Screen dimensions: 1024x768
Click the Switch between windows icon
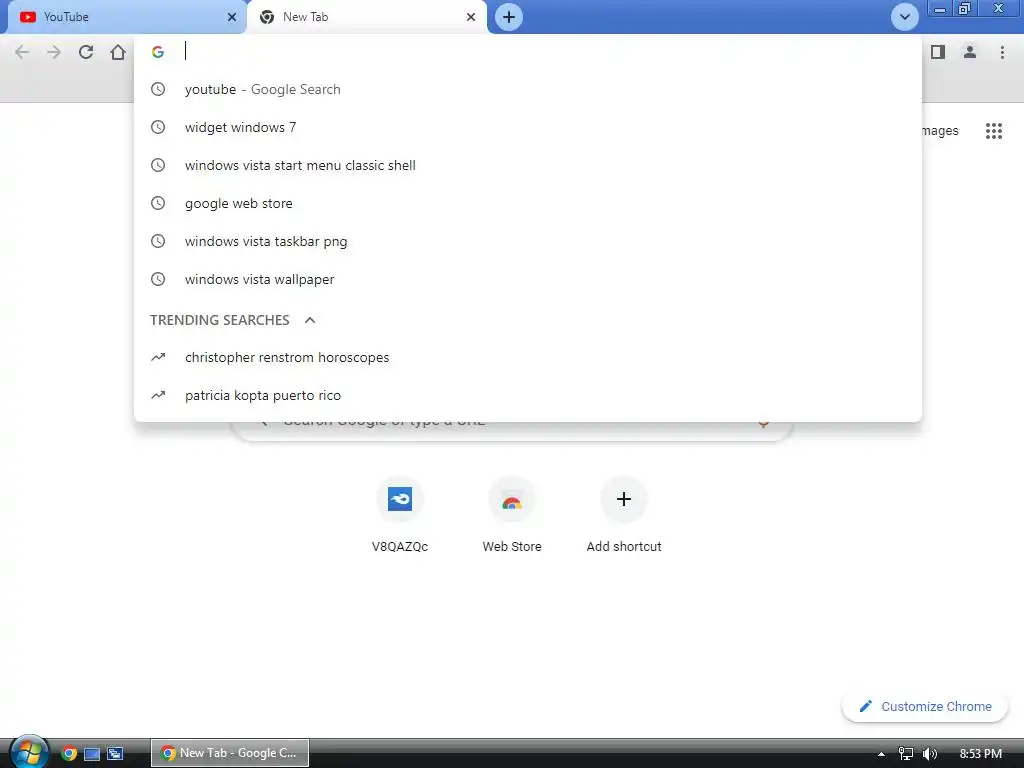[115, 754]
